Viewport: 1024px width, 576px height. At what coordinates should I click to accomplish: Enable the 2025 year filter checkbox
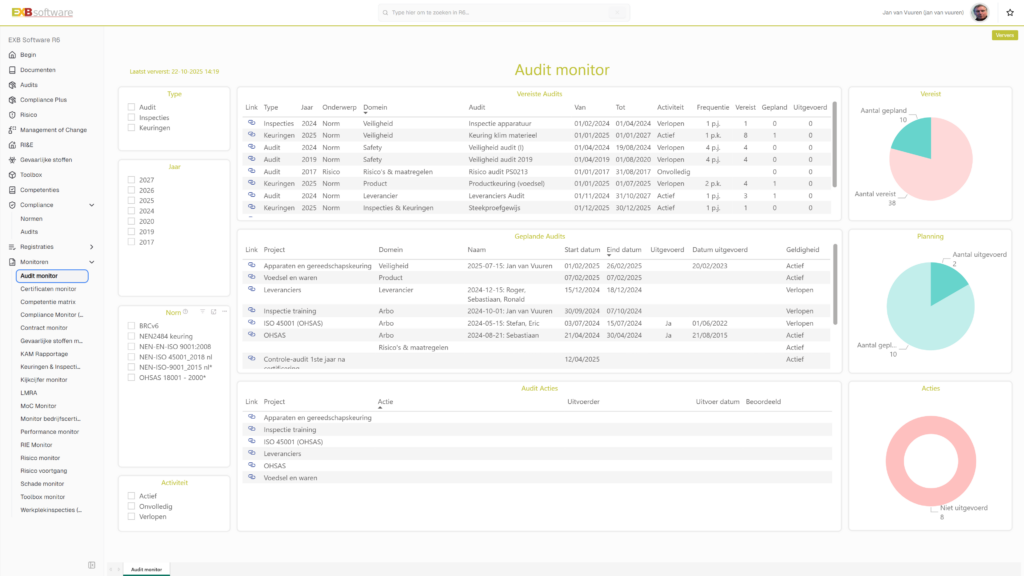(x=129, y=201)
